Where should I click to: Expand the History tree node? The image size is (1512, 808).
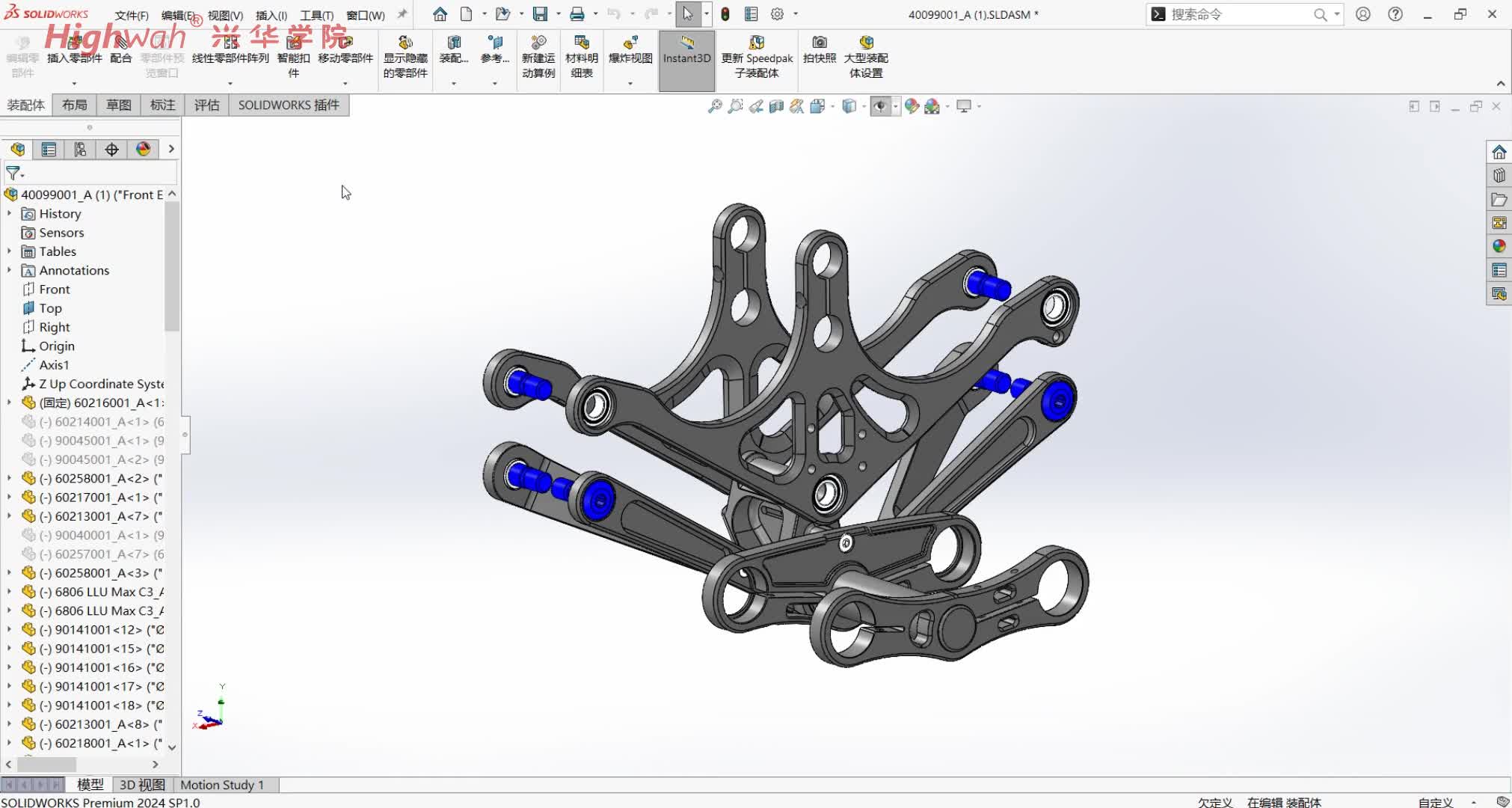[x=9, y=214]
